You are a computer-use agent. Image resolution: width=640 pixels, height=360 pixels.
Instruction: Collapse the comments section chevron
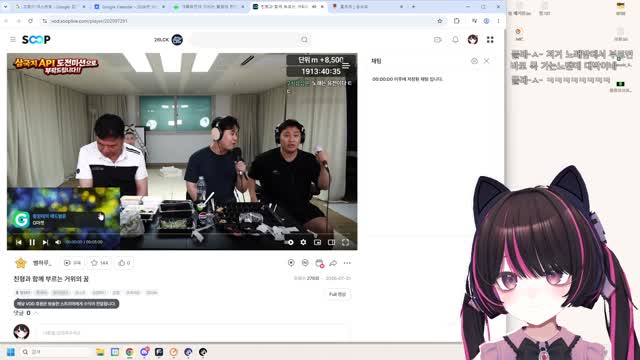pyautogui.click(x=36, y=313)
